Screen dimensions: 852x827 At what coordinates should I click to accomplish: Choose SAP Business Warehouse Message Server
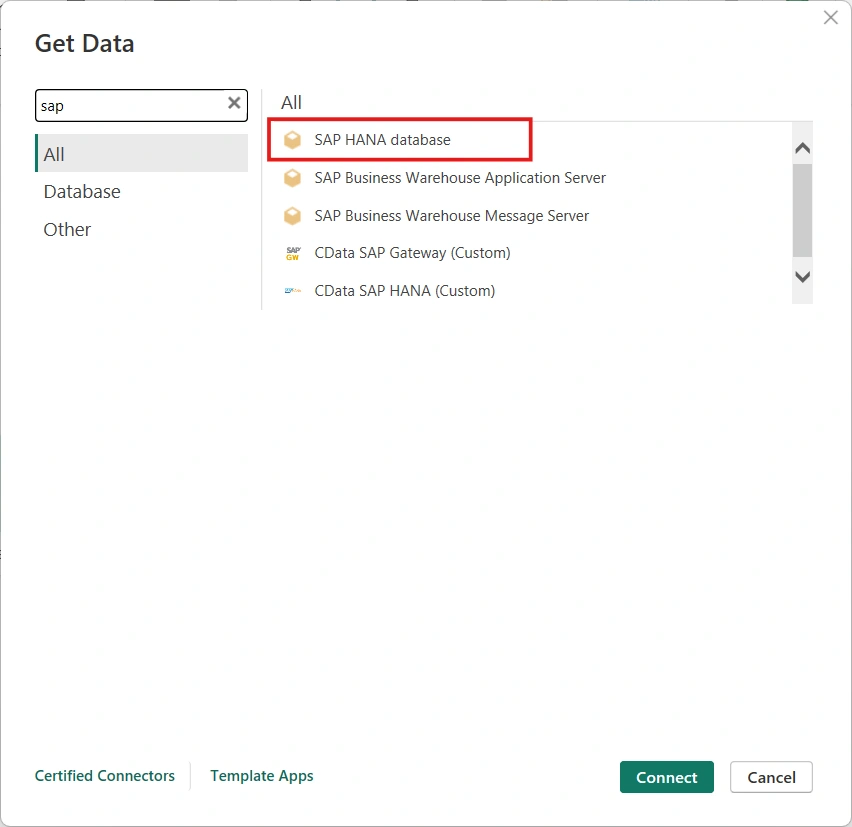tap(452, 216)
